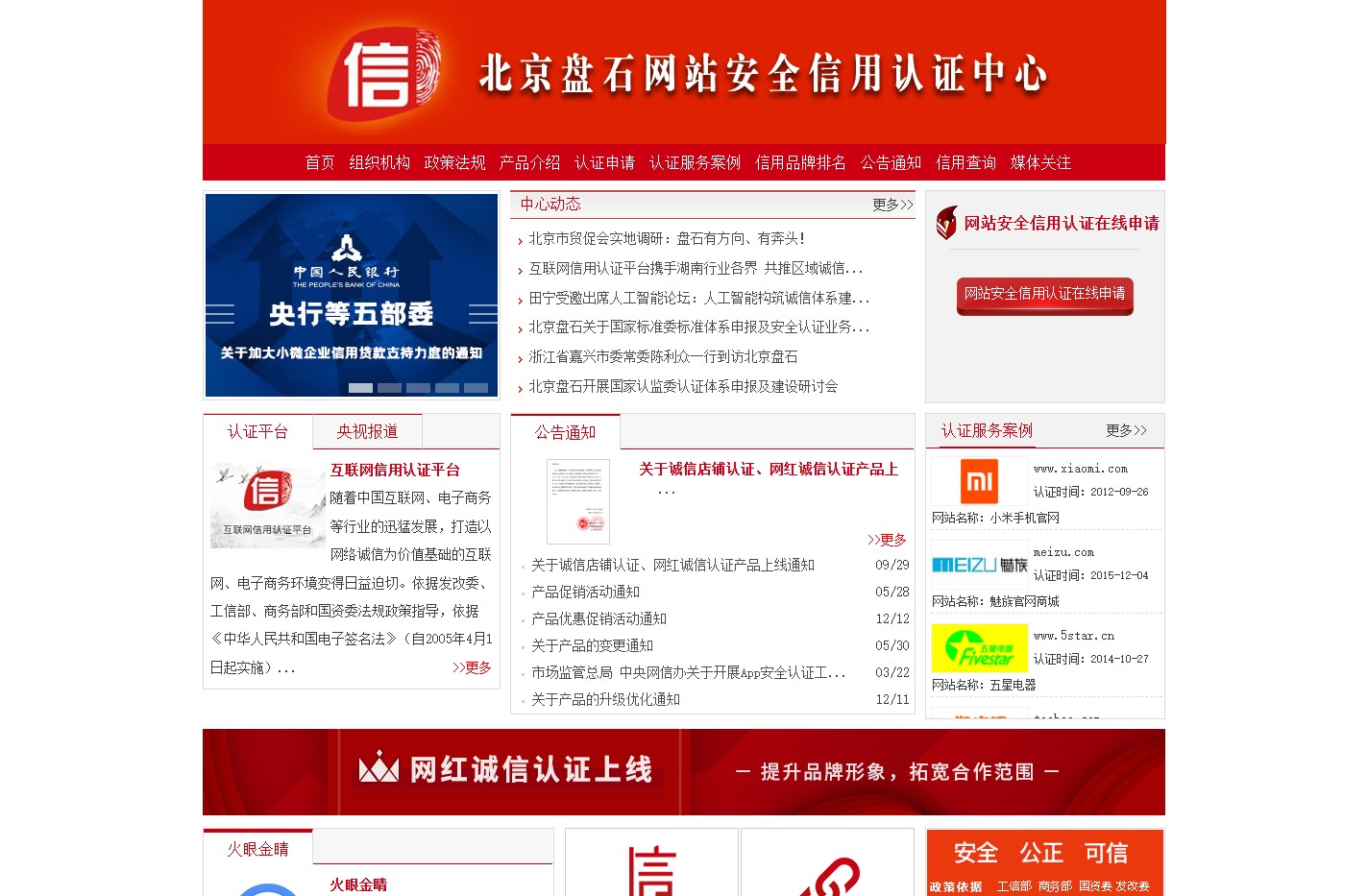
Task: Open news 浙江省嘉兴市委常委陈利众一行到访
Action: pyautogui.click(x=663, y=356)
